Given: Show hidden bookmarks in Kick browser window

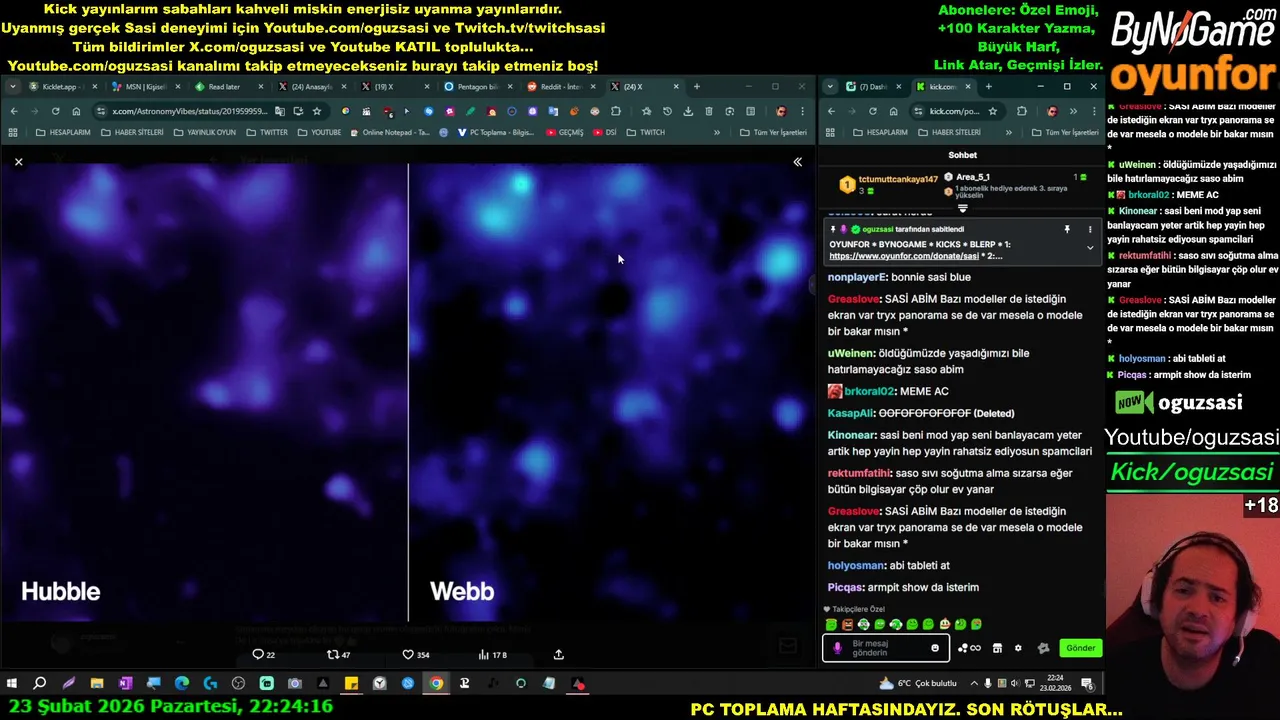Looking at the screenshot, I should point(1008,132).
